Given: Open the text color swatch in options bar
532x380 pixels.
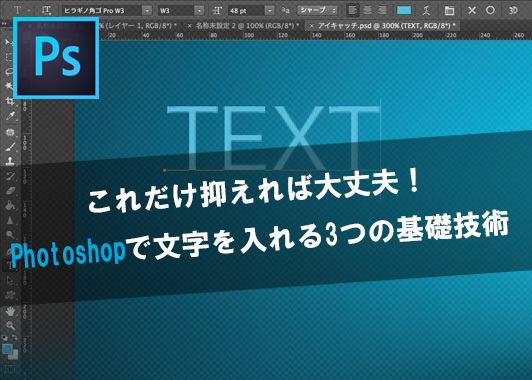Looking at the screenshot, I should (x=404, y=11).
